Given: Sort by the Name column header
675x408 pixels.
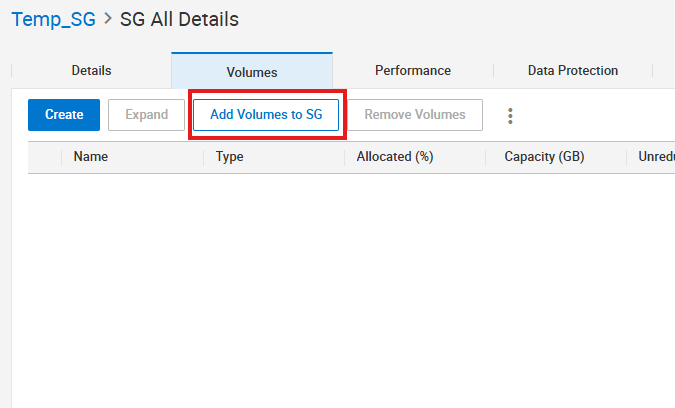Looking at the screenshot, I should pyautogui.click(x=91, y=157).
